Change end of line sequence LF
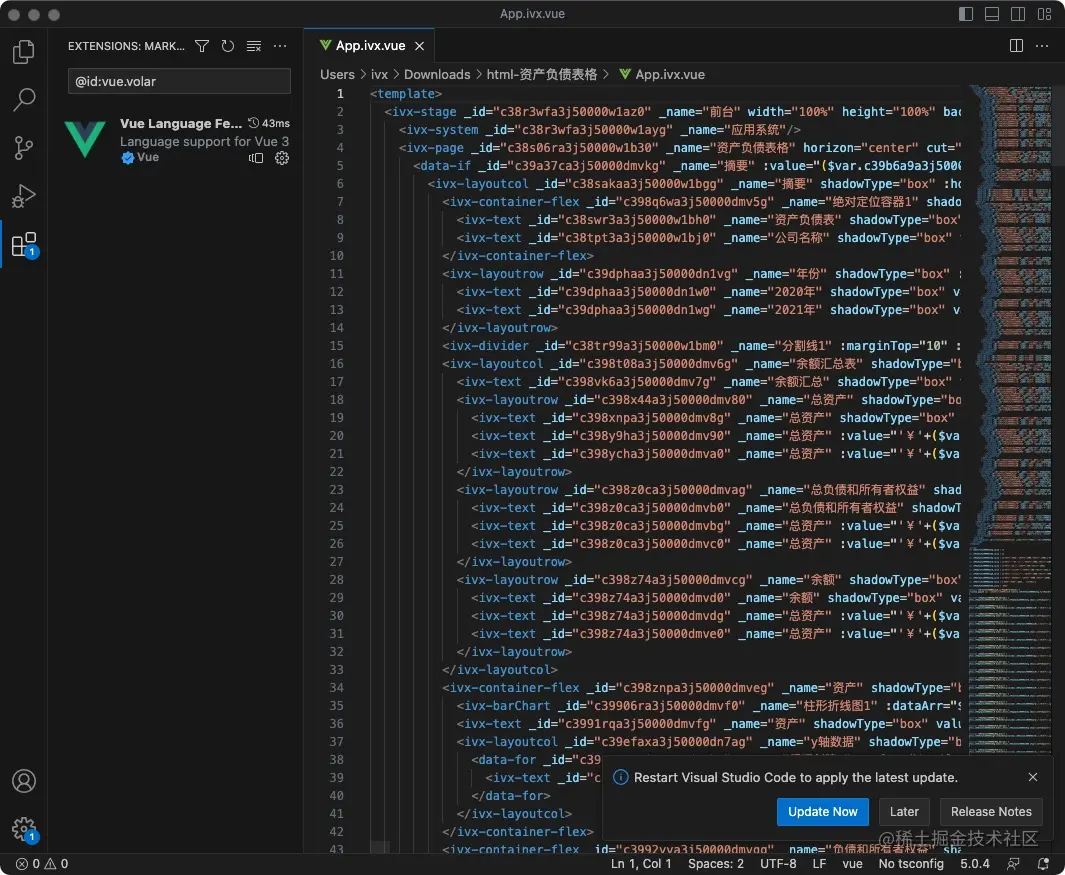The height and width of the screenshot is (875, 1065). (x=819, y=864)
